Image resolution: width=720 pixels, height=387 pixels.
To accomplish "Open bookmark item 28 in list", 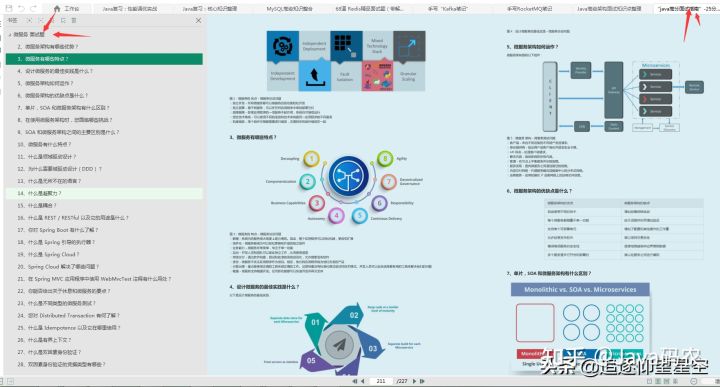I will (61, 365).
